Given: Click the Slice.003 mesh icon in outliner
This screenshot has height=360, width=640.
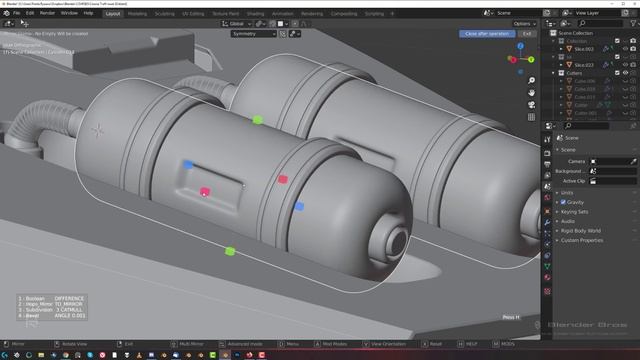Looking at the screenshot, I should coord(569,49).
